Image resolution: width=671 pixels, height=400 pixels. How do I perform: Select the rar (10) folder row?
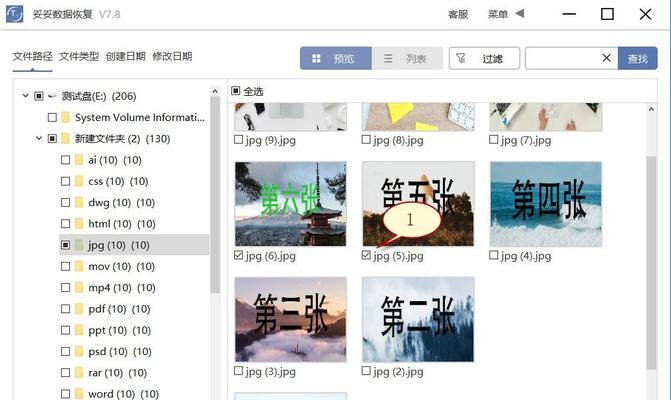[134, 373]
